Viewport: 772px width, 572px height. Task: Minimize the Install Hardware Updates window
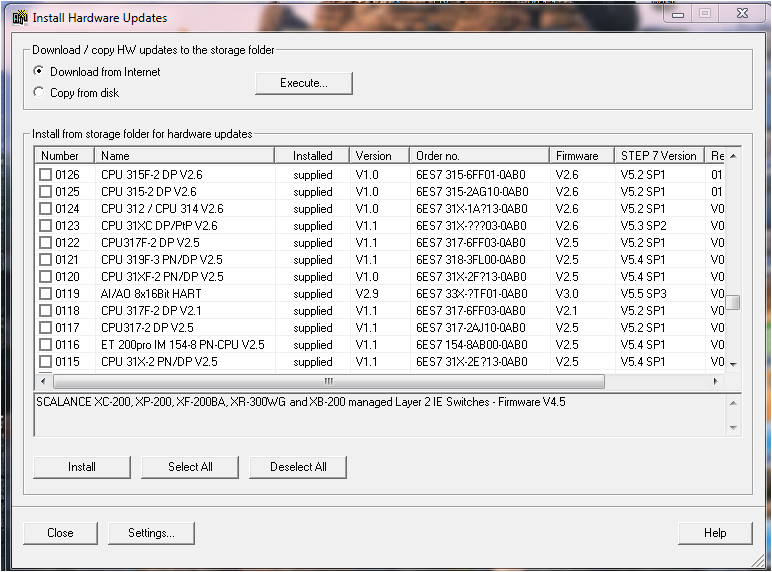pos(678,14)
